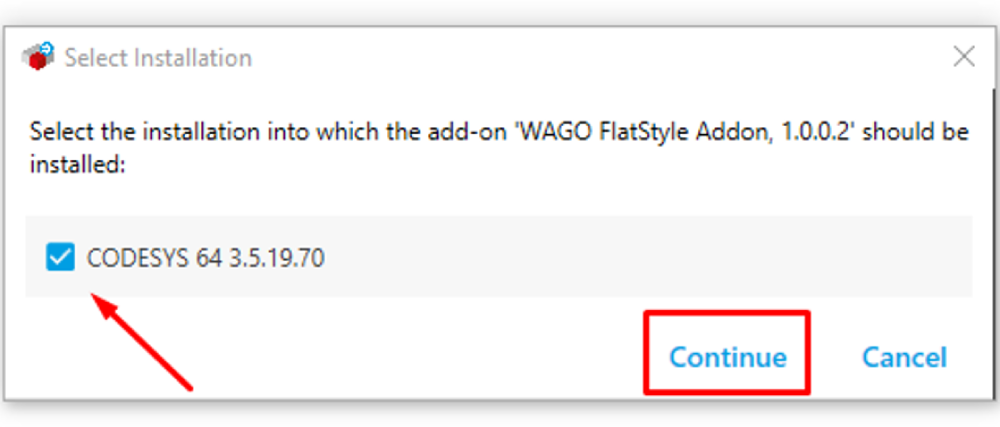1000x427 pixels.
Task: Click version number 1.0.0.2 in the prompt
Action: pos(810,133)
